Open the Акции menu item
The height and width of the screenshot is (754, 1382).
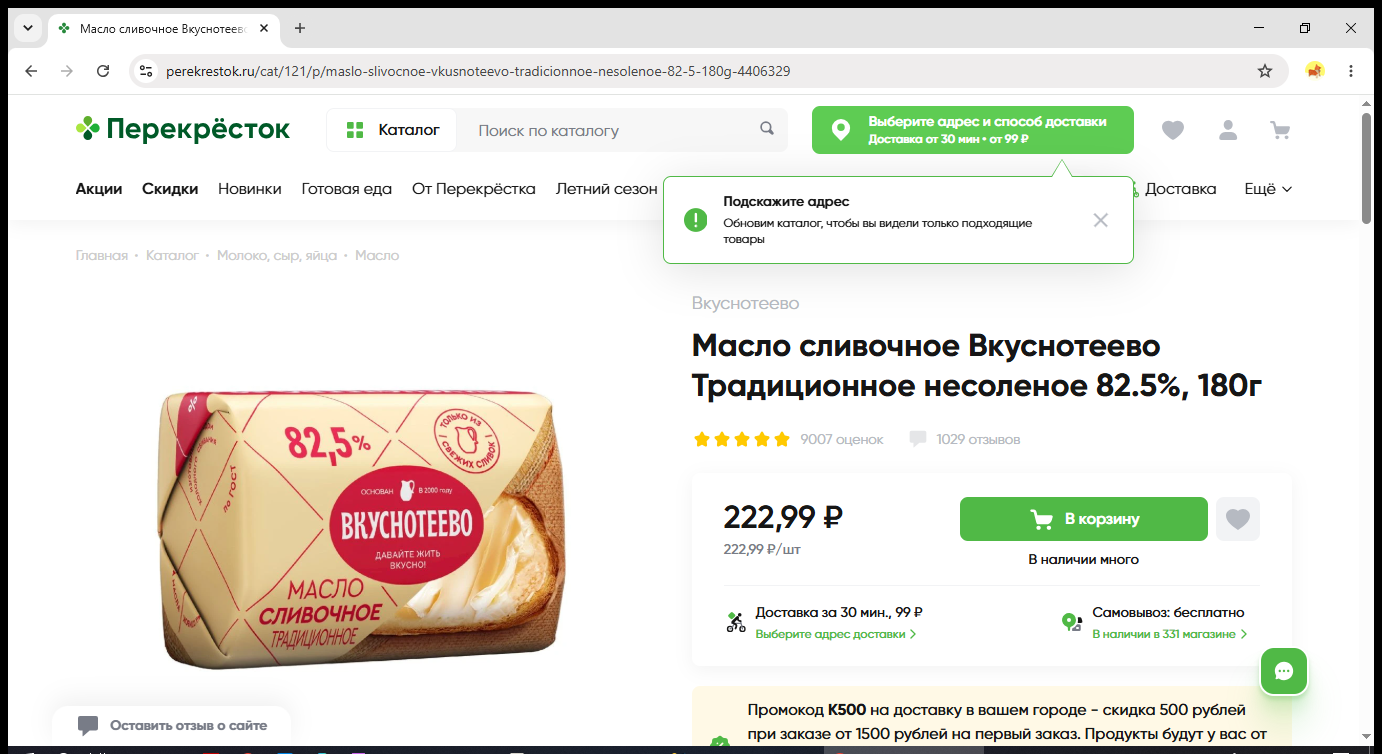pos(99,188)
